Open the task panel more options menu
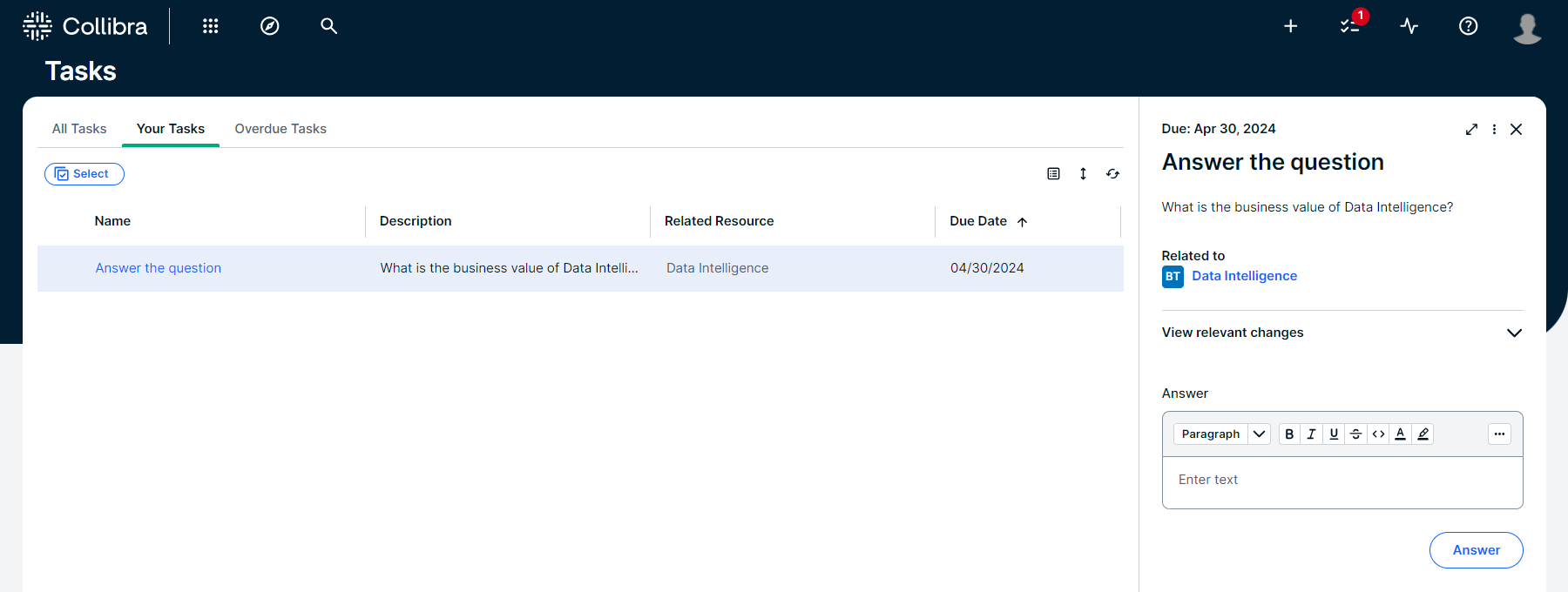The image size is (1568, 592). (x=1494, y=129)
